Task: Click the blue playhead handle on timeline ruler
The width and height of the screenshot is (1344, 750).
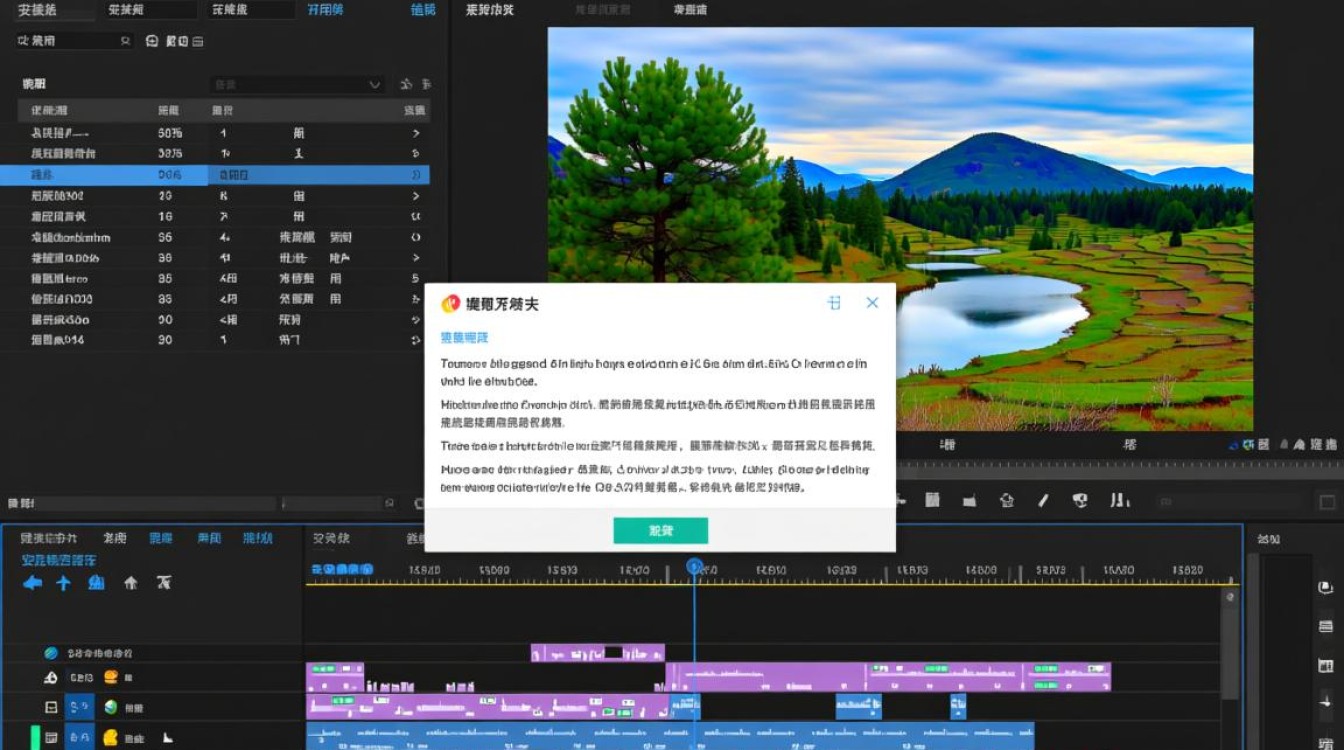Action: click(694, 567)
